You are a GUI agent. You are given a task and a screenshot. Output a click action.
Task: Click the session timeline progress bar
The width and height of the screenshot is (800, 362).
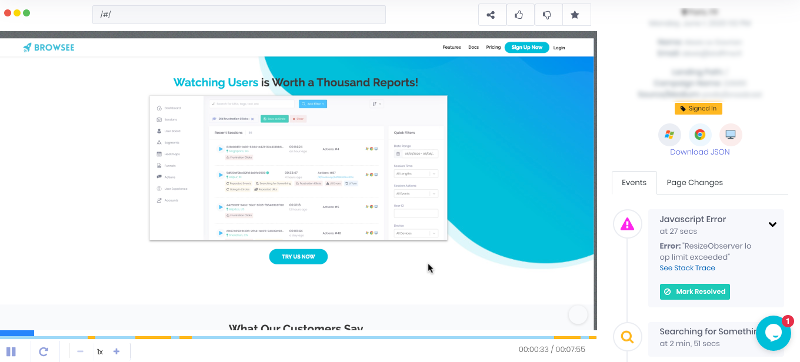coord(298,336)
